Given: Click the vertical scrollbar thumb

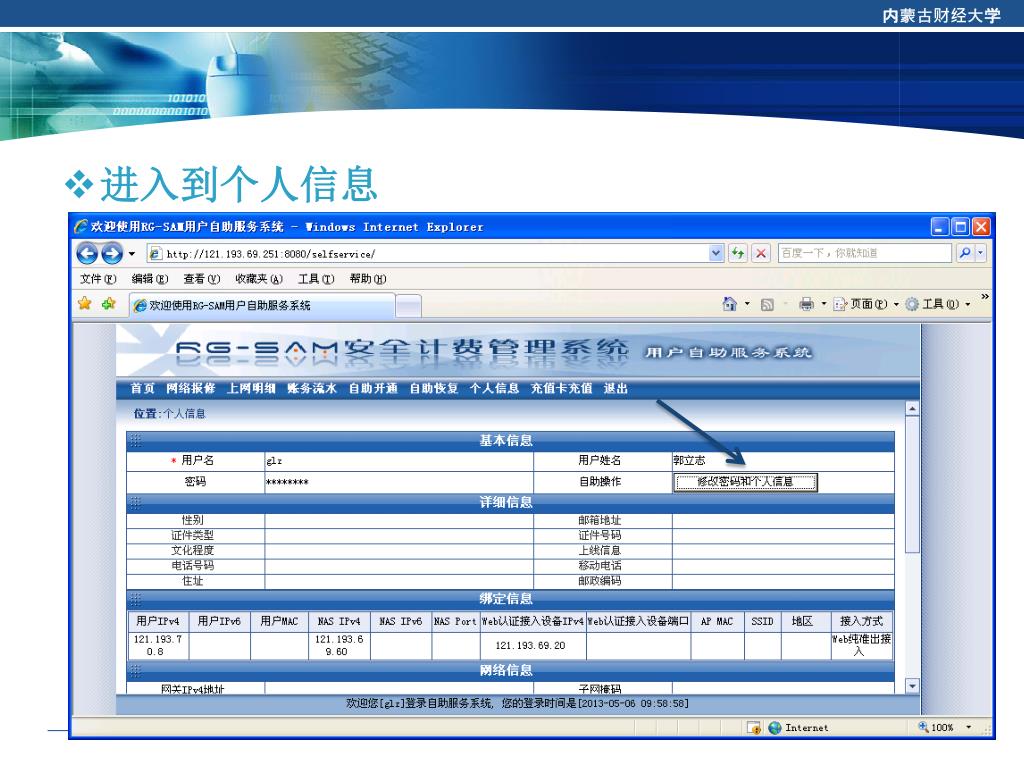Looking at the screenshot, I should tap(912, 485).
